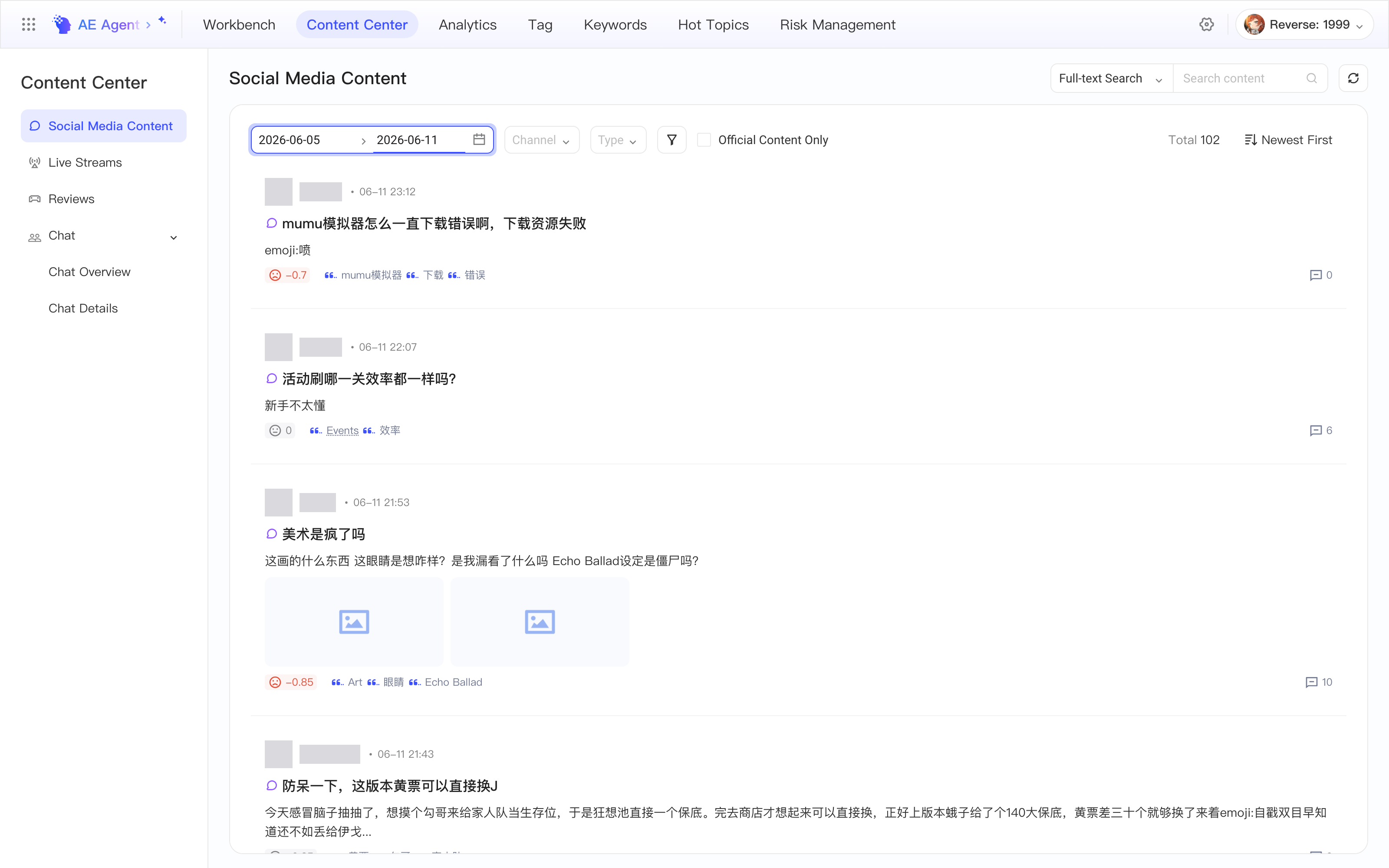Open the Analytics tab

click(x=467, y=25)
